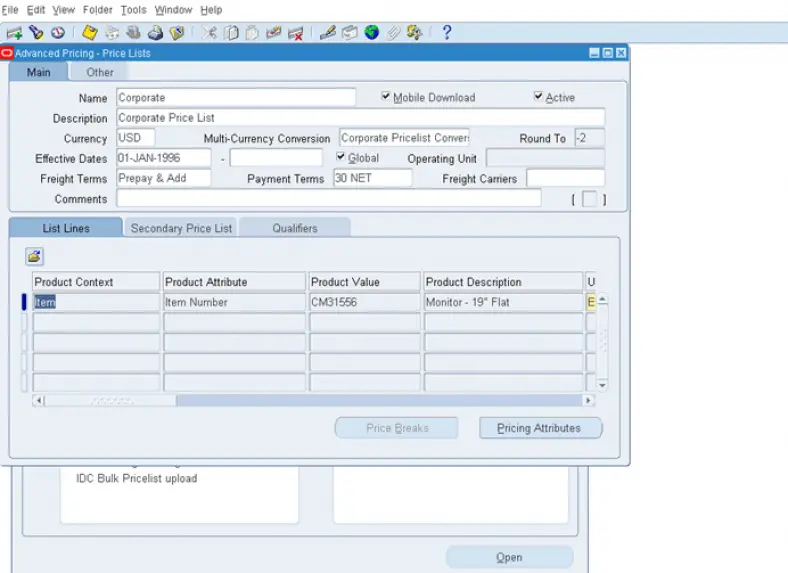Open Window Help question mark icon
The image size is (788, 573).
point(446,33)
